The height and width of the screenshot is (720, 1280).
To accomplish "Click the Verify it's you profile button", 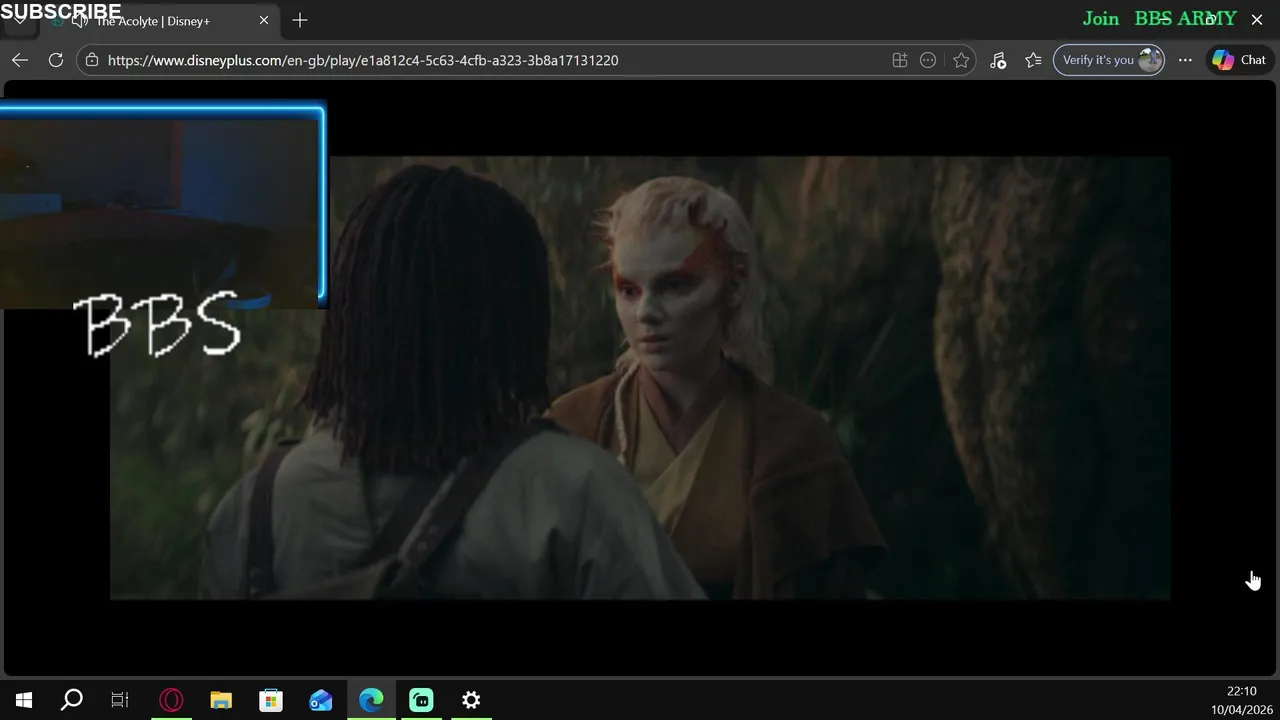I will [x=1109, y=60].
